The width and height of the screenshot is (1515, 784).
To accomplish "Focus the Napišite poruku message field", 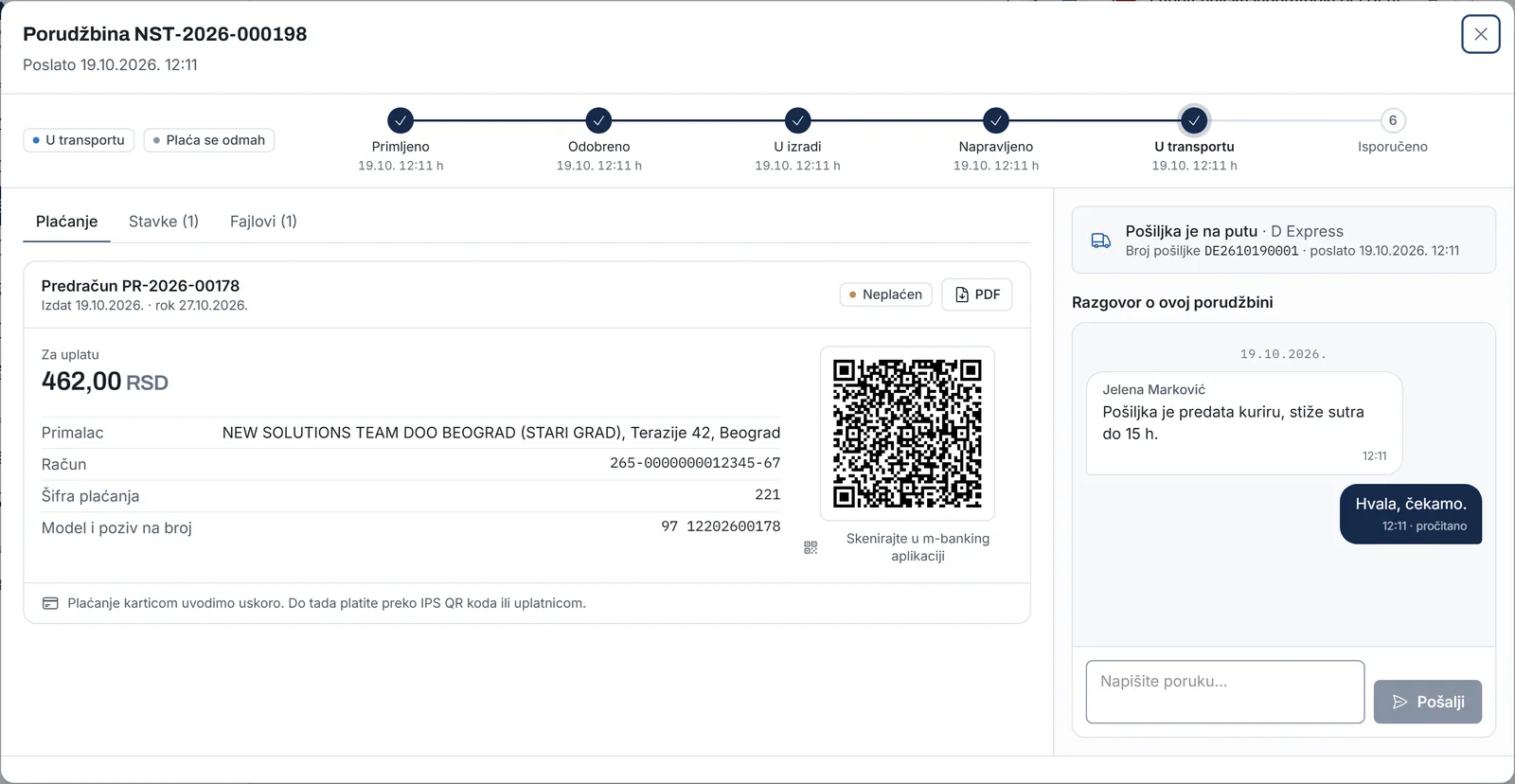I will click(1225, 692).
